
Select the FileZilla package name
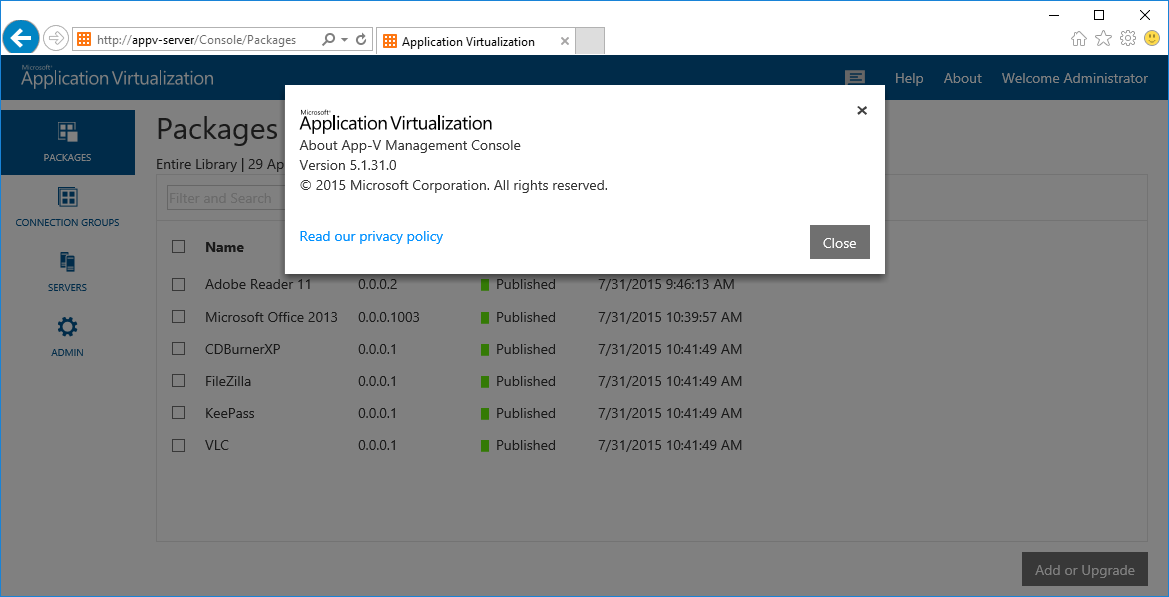click(228, 381)
